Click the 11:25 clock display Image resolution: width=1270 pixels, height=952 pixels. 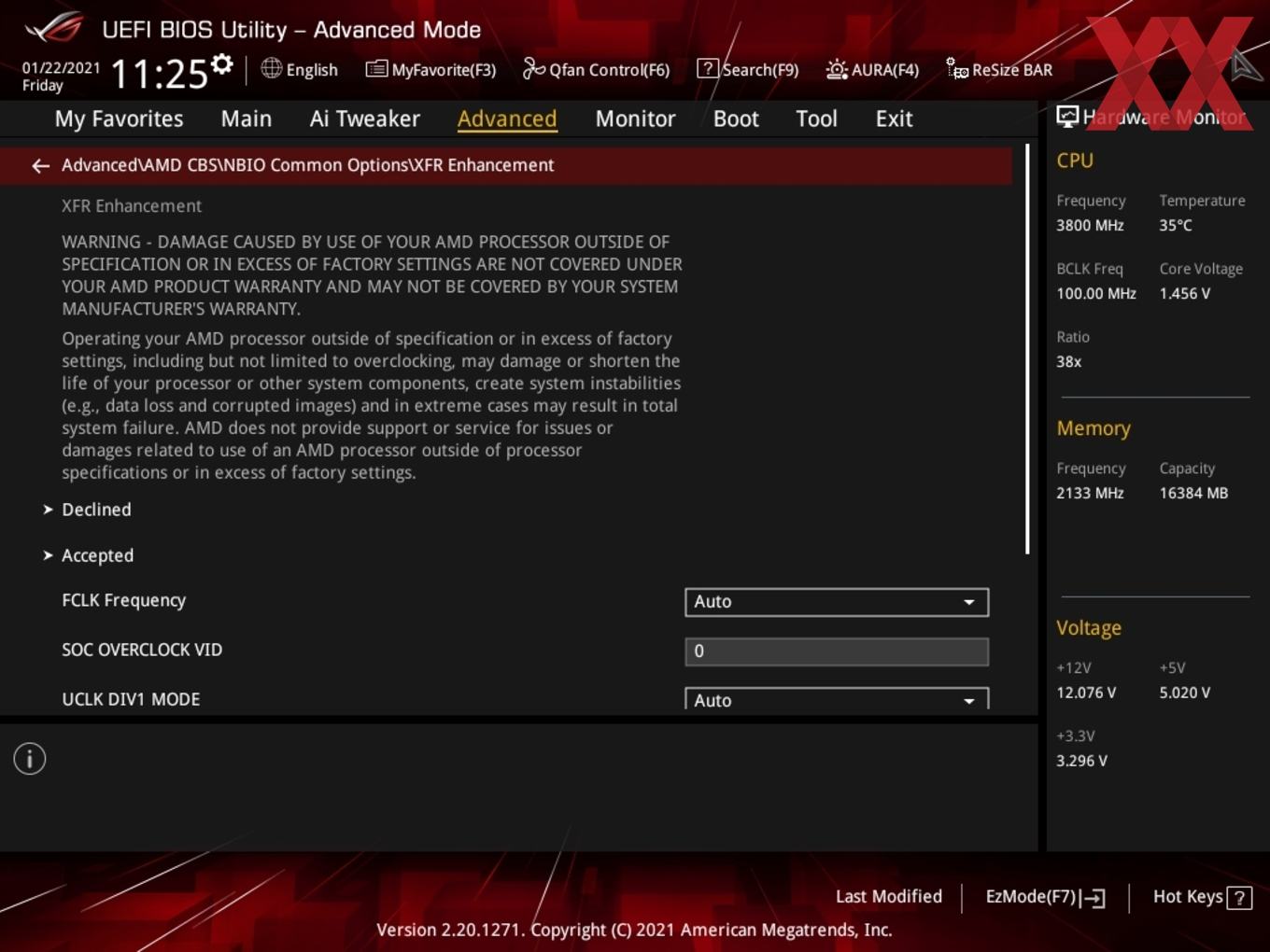pyautogui.click(x=159, y=74)
